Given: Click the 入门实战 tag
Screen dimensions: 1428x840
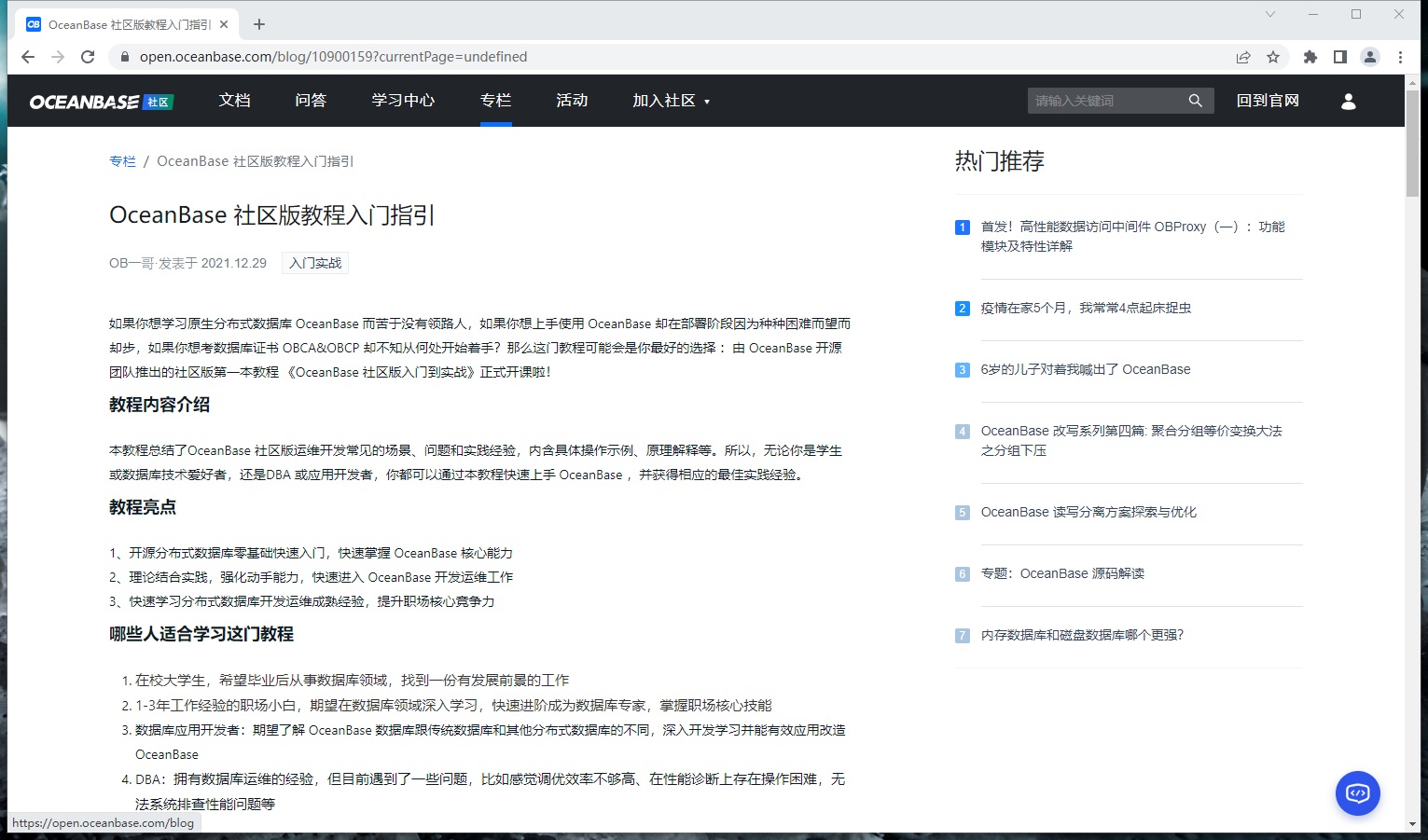Looking at the screenshot, I should click(315, 263).
